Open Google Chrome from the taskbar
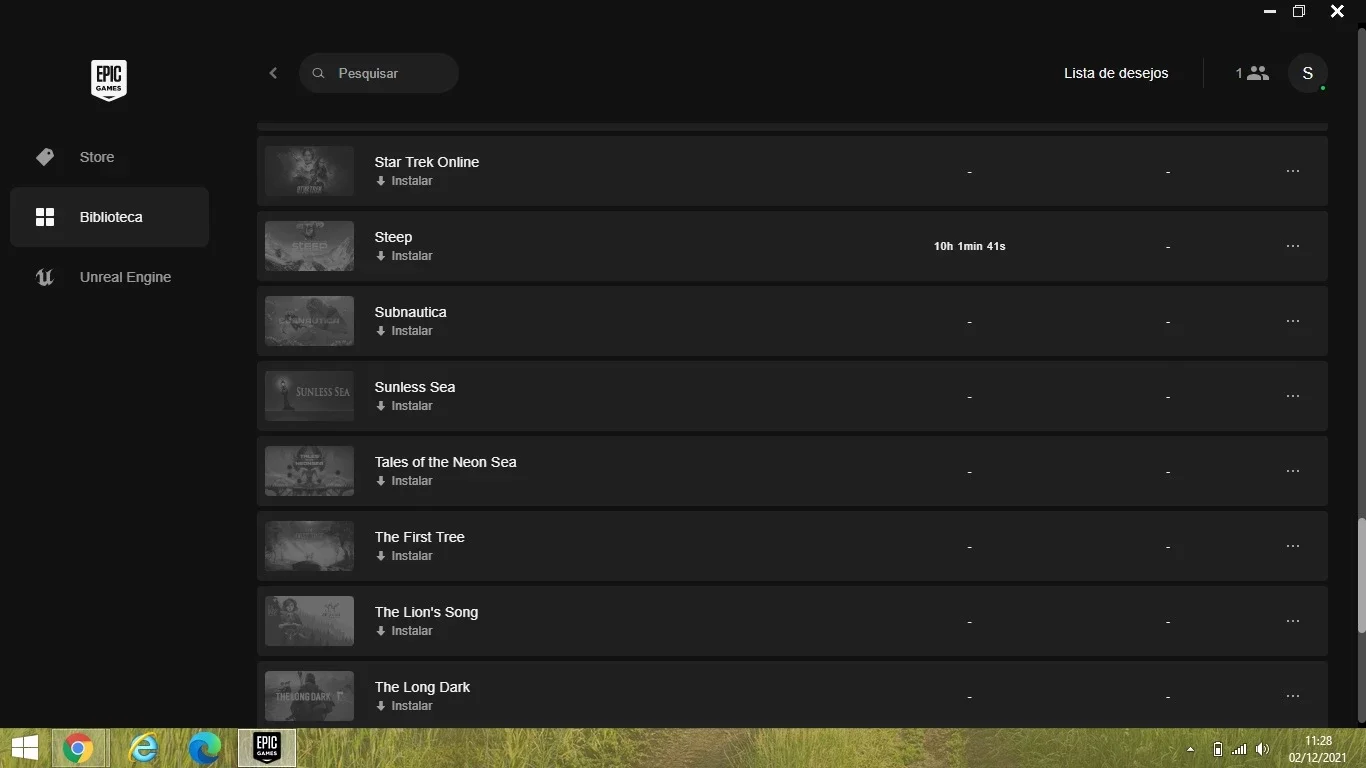This screenshot has width=1366, height=768. click(78, 748)
